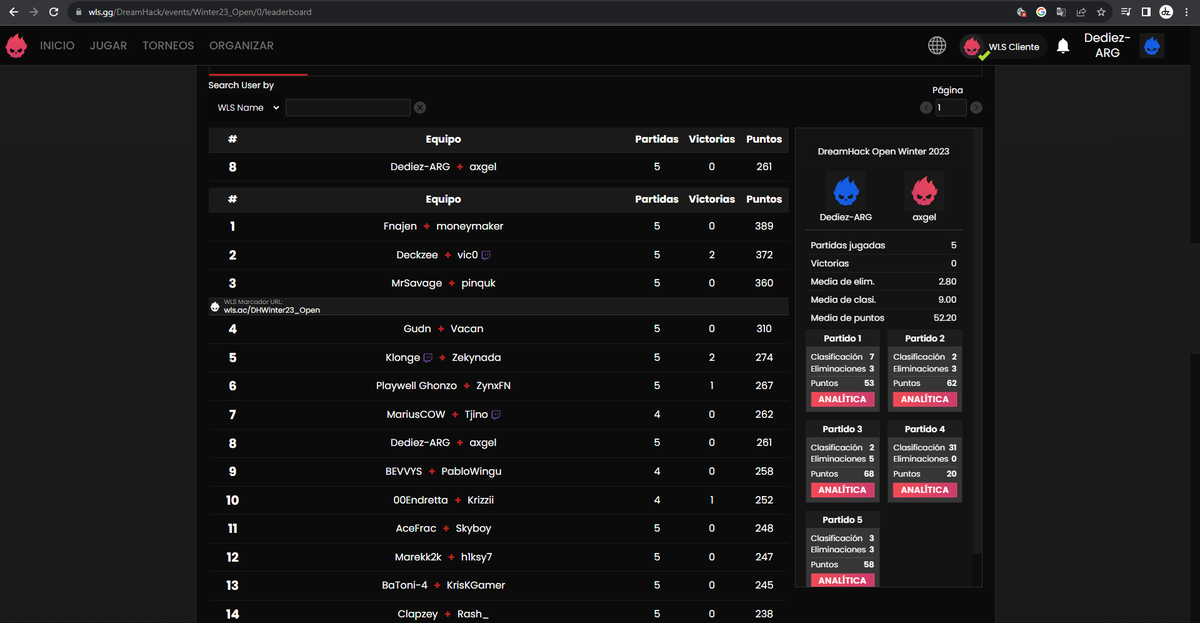Viewport: 1200px width, 623px height.
Task: Click the Media de elim. 2.80 row
Action: [x=883, y=282]
